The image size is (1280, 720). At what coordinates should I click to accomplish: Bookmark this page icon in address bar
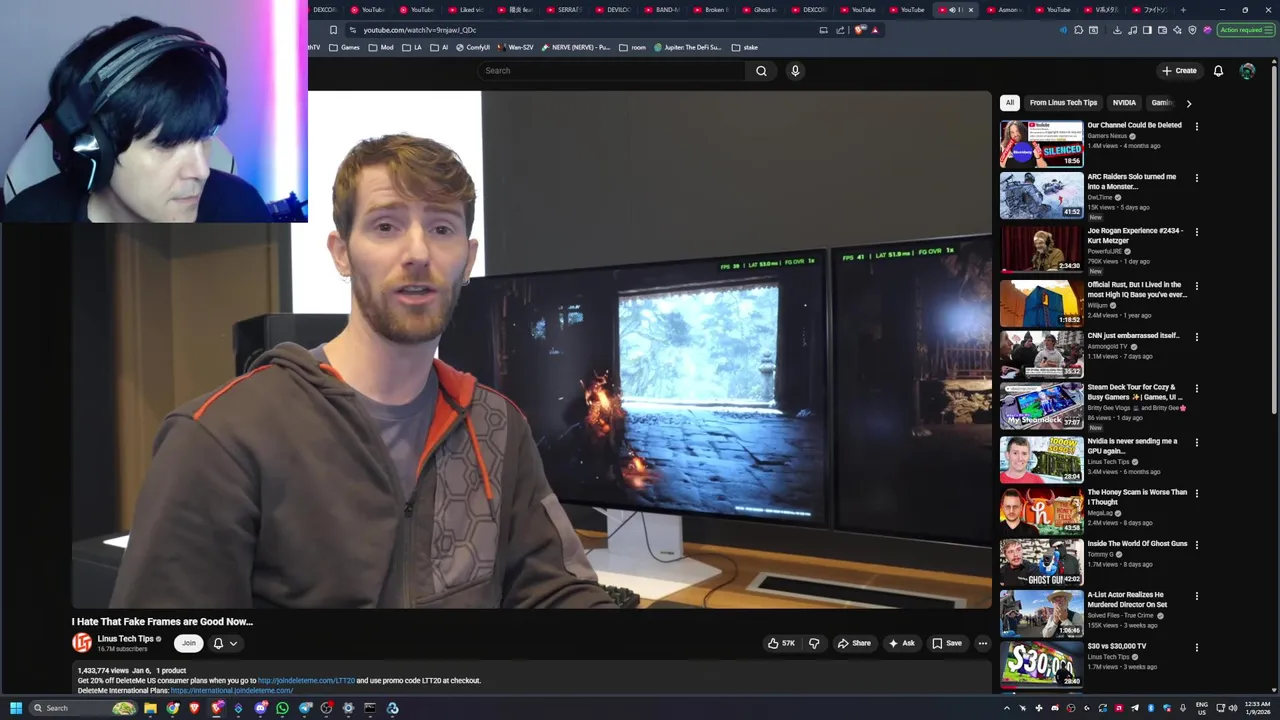pos(333,30)
